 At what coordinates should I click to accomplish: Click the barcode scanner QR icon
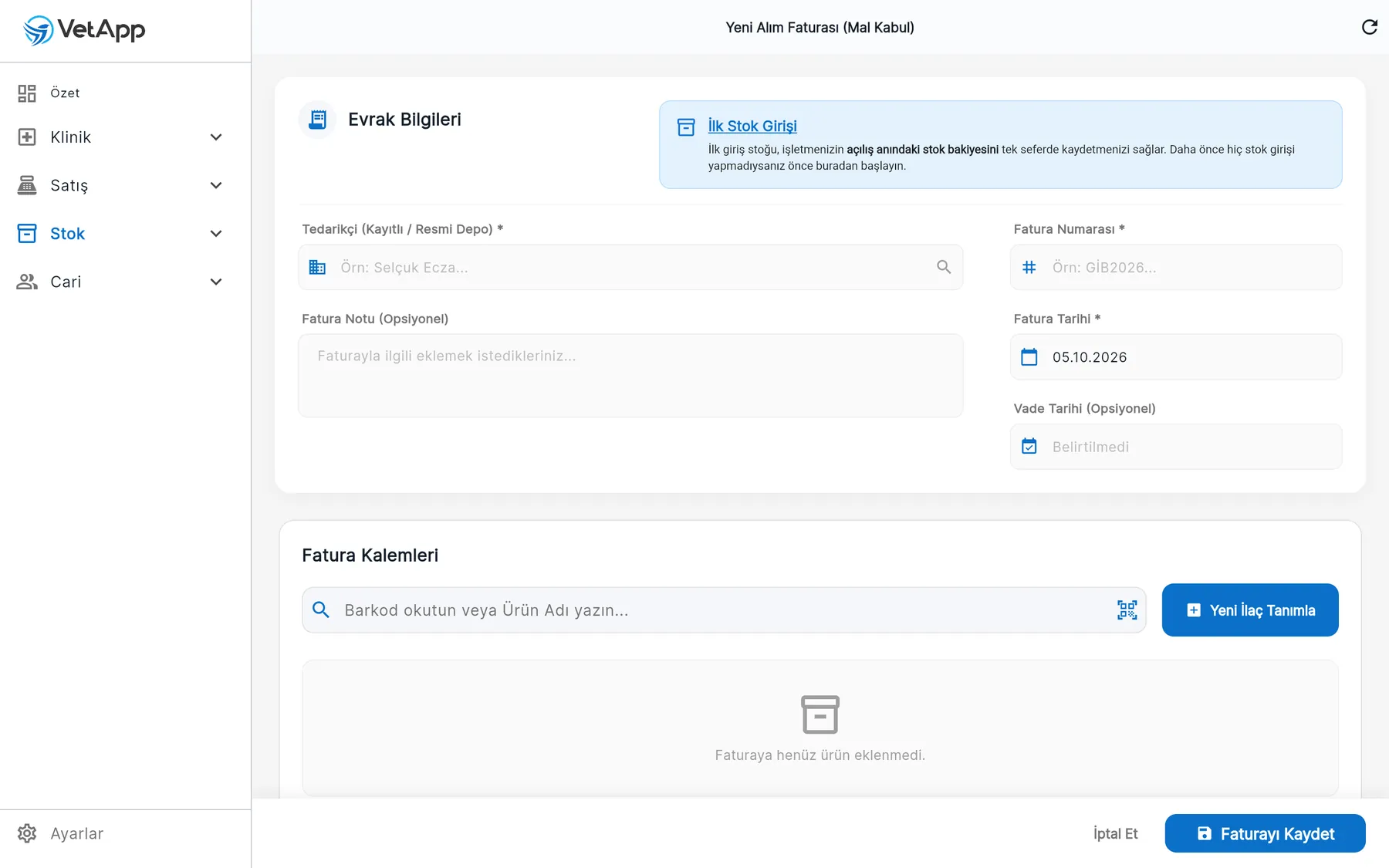point(1127,610)
